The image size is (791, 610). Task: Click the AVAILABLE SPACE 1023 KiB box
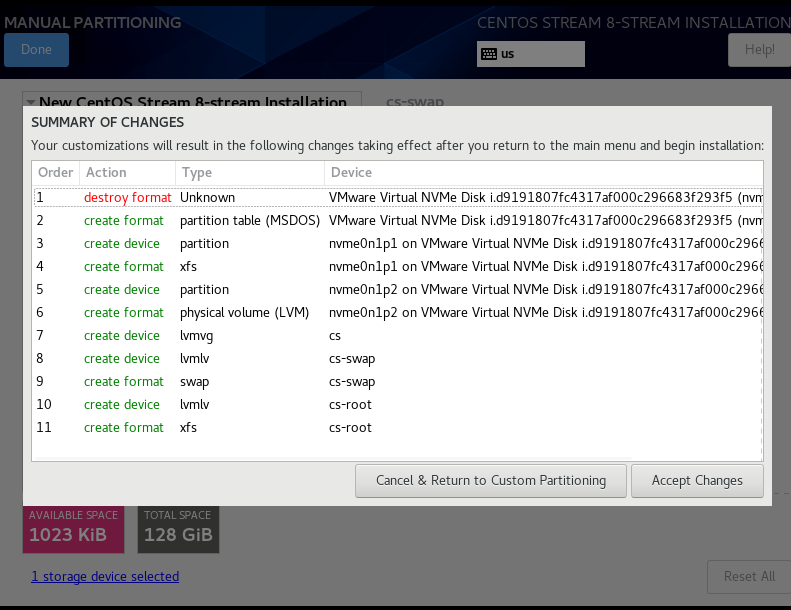click(74, 529)
